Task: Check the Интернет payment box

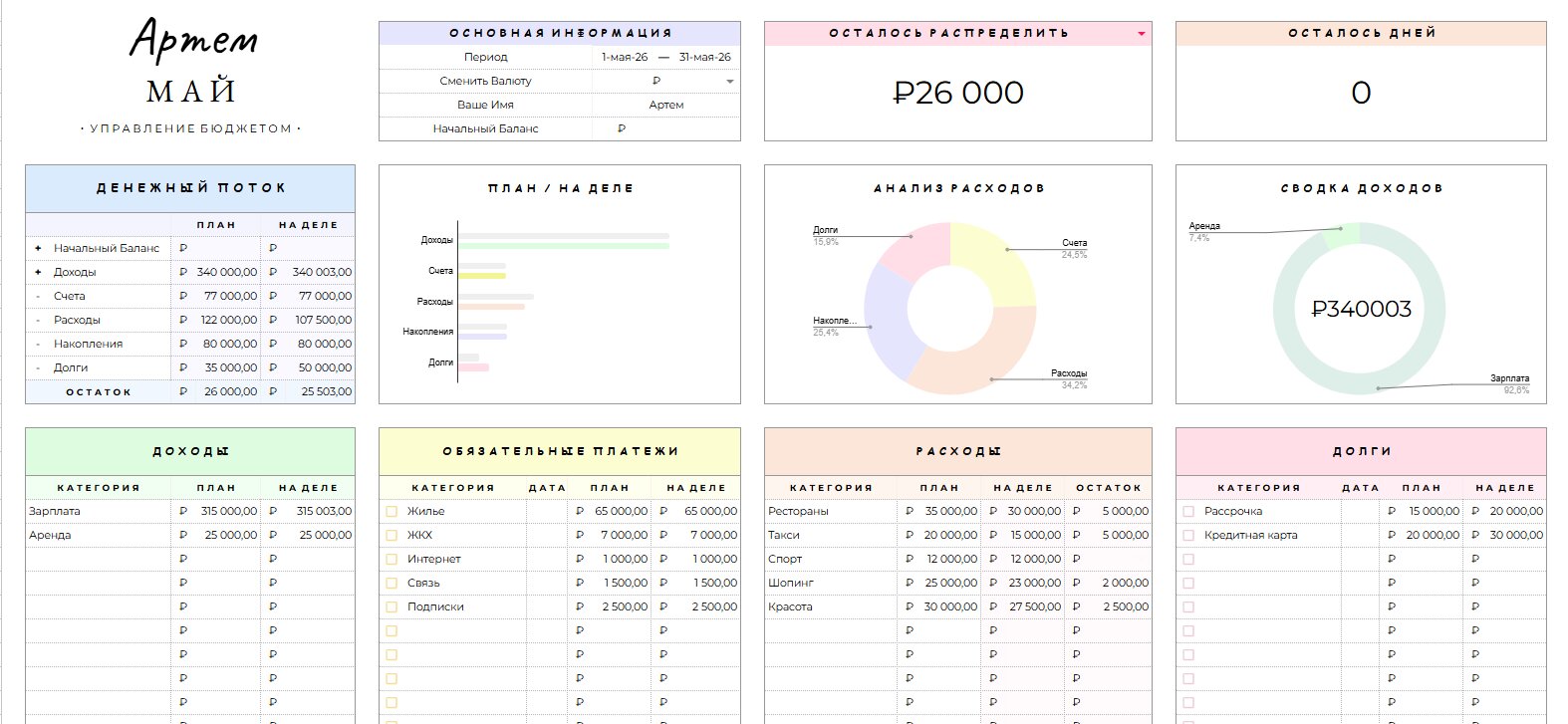Action: coord(392,559)
